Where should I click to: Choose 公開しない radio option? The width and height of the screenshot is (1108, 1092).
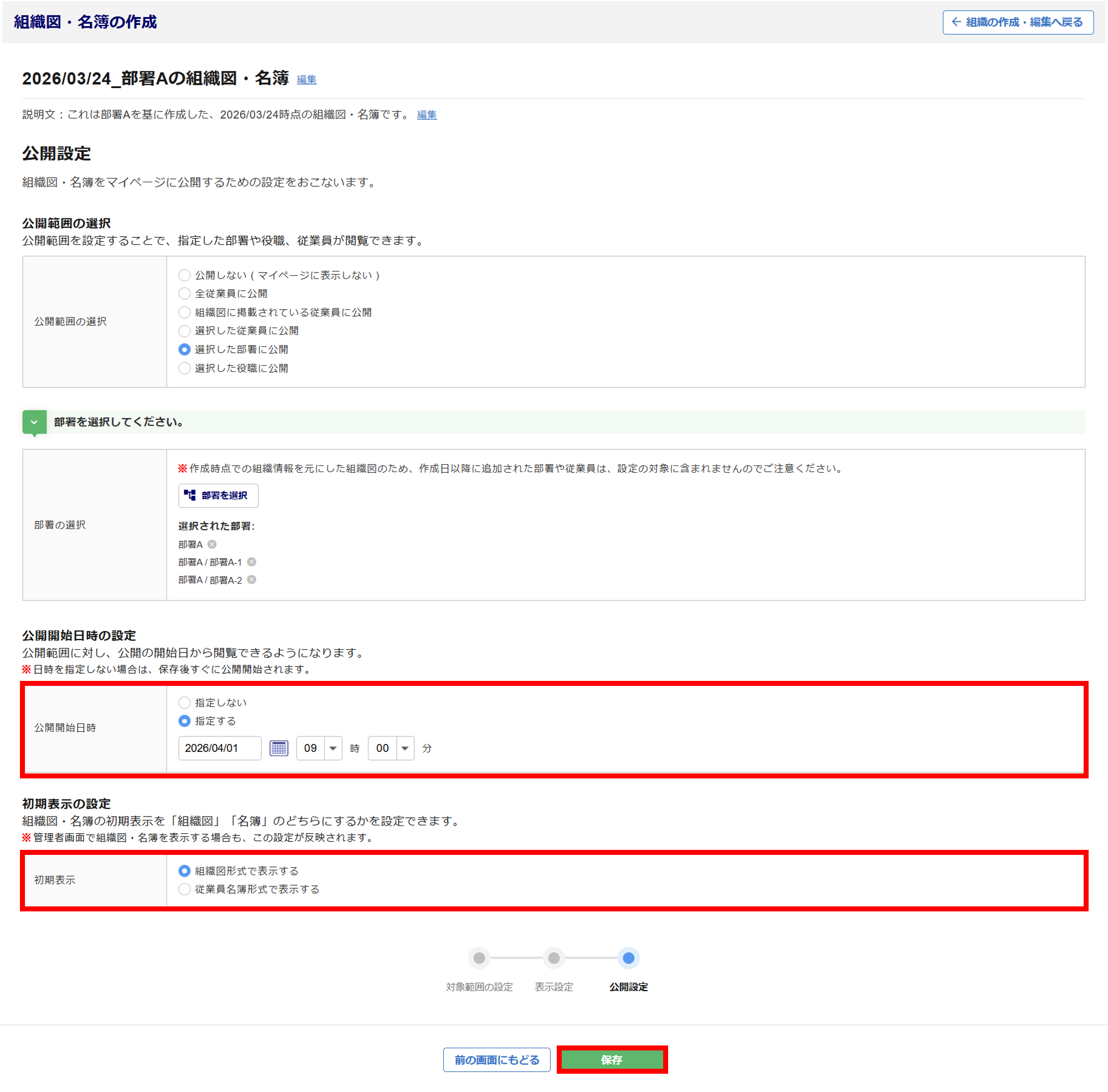pos(184,275)
